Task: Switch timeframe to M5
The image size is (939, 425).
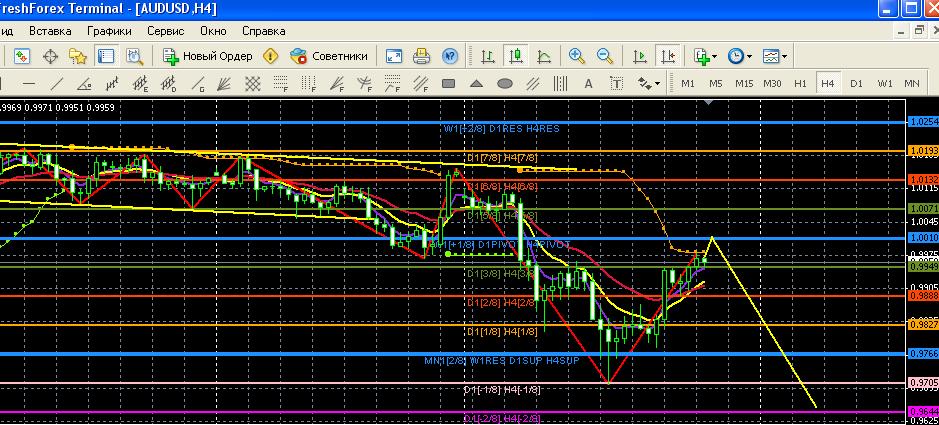Action: pos(716,84)
